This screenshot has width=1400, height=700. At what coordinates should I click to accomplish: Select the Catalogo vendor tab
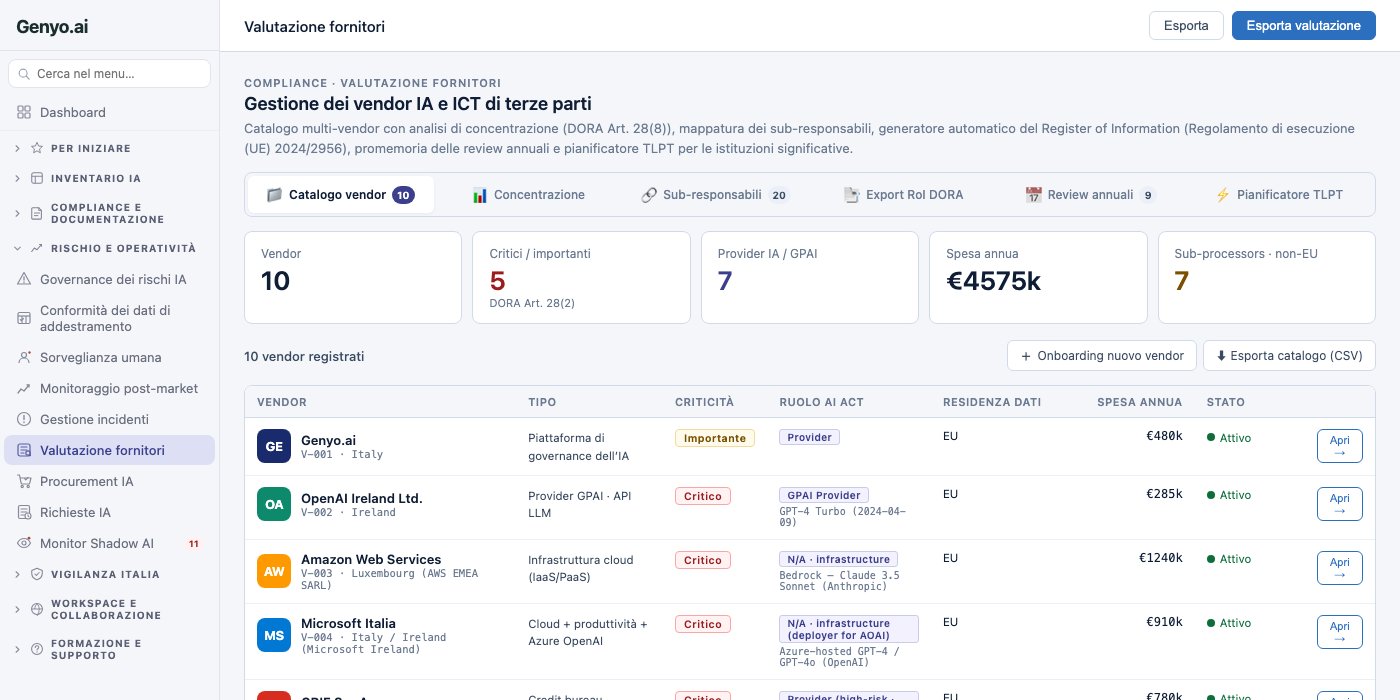tap(341, 194)
